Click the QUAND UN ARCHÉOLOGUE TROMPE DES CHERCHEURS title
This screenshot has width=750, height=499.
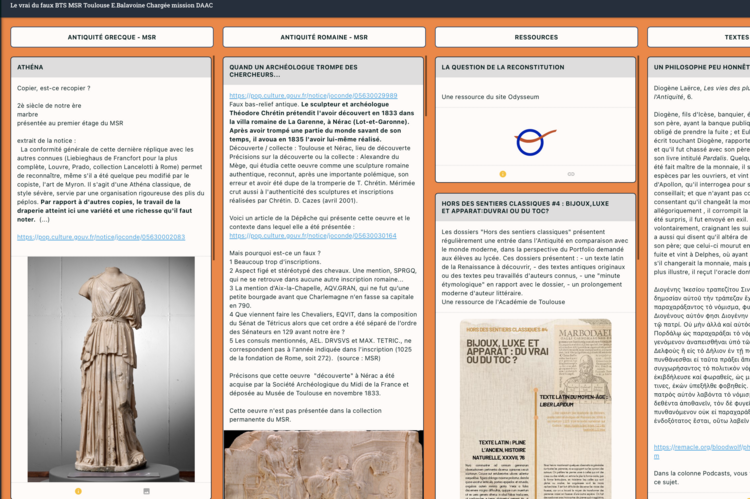click(293, 71)
